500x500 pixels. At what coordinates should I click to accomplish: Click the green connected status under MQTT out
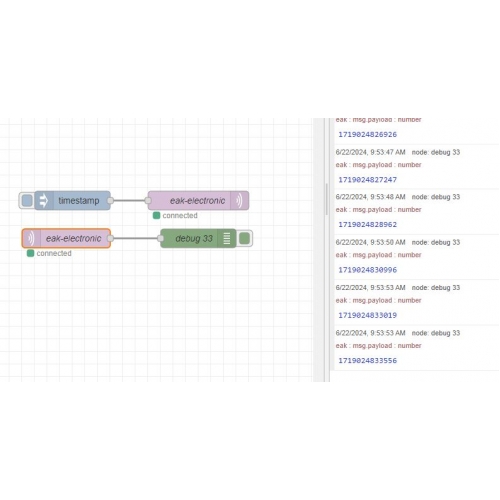(x=175, y=216)
